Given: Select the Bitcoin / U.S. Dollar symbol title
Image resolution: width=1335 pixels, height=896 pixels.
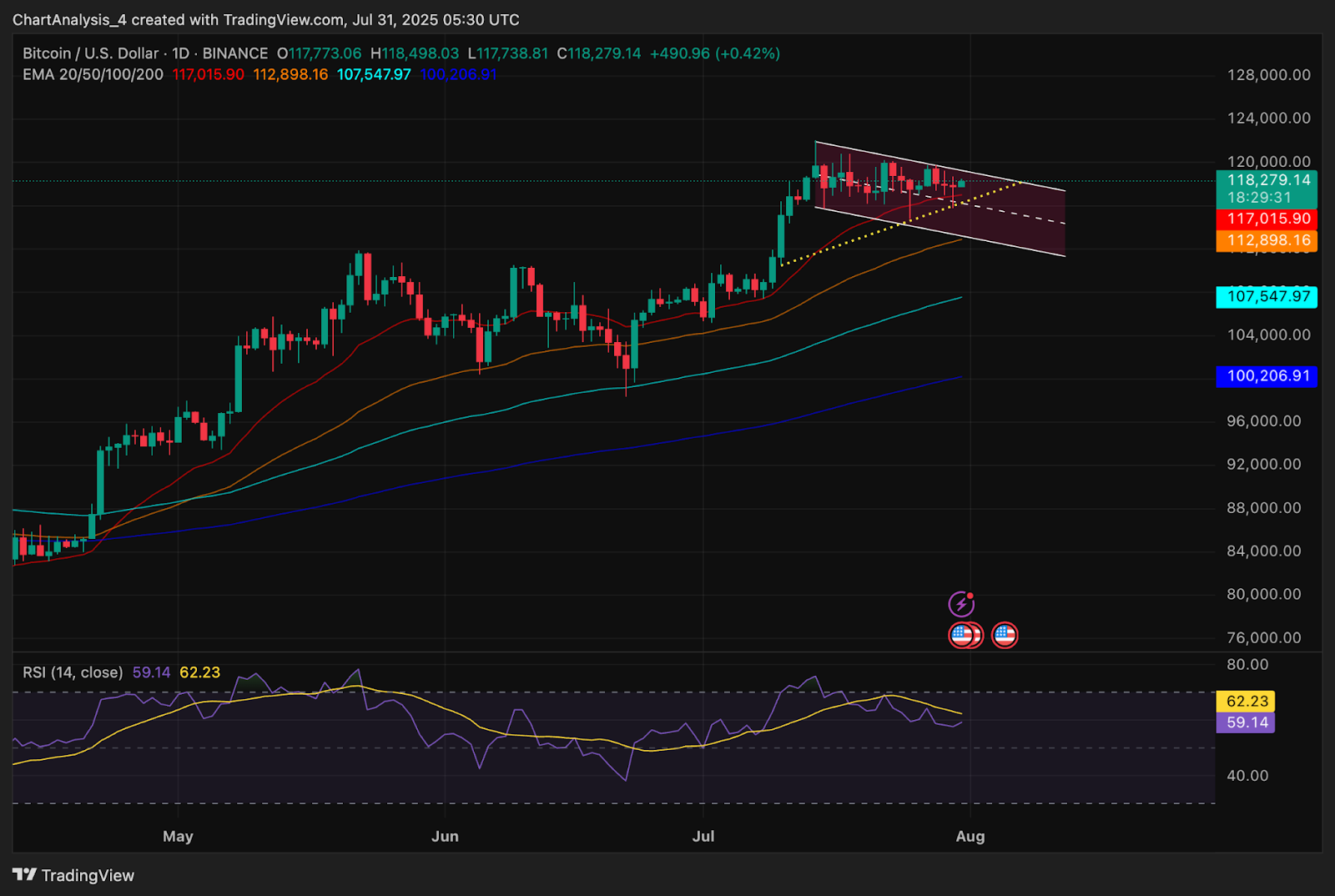Looking at the screenshot, I should pos(91,53).
